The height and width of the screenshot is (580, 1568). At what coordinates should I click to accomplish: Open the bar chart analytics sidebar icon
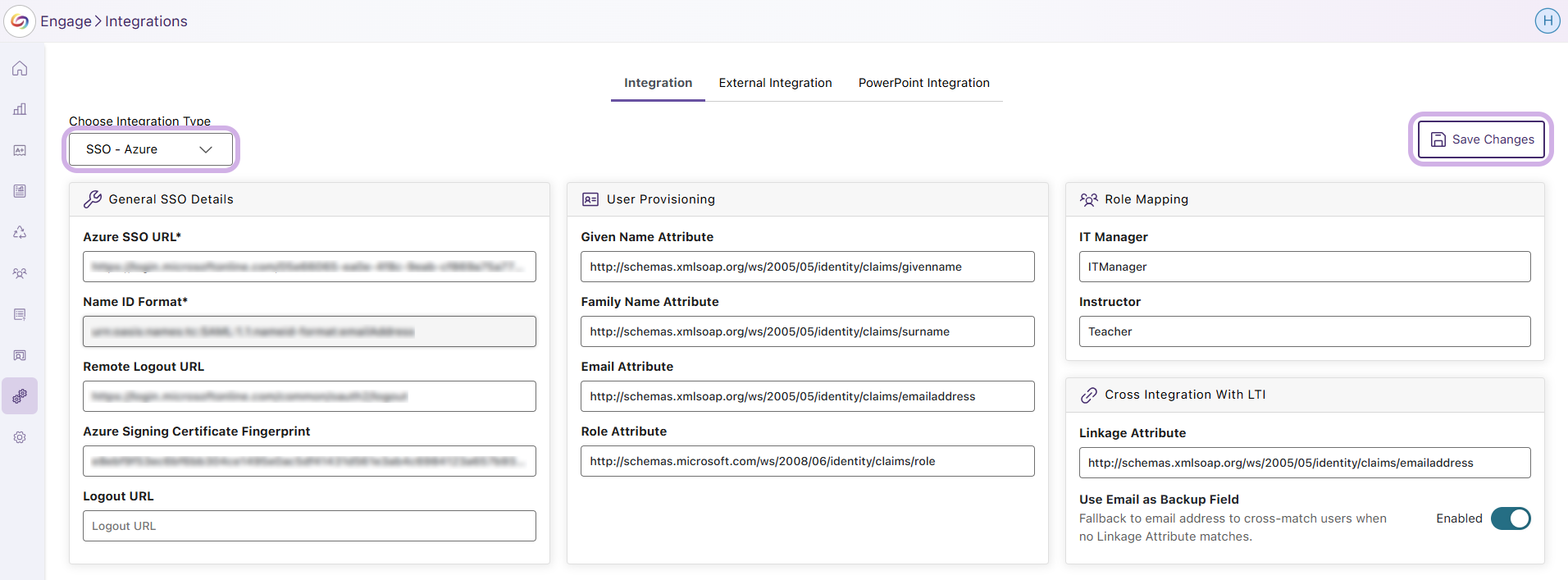click(20, 109)
